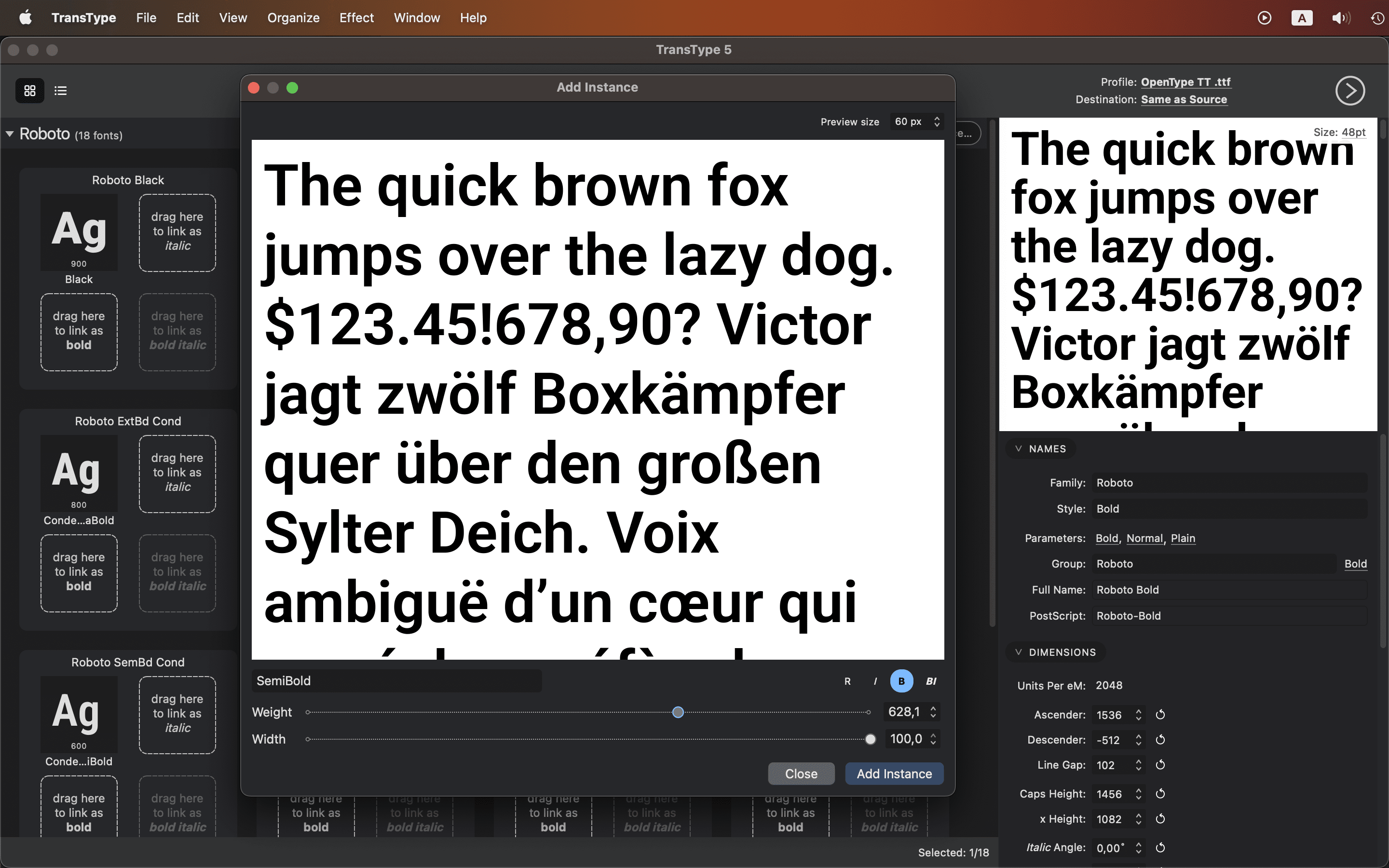Open the File menu

pos(146,18)
